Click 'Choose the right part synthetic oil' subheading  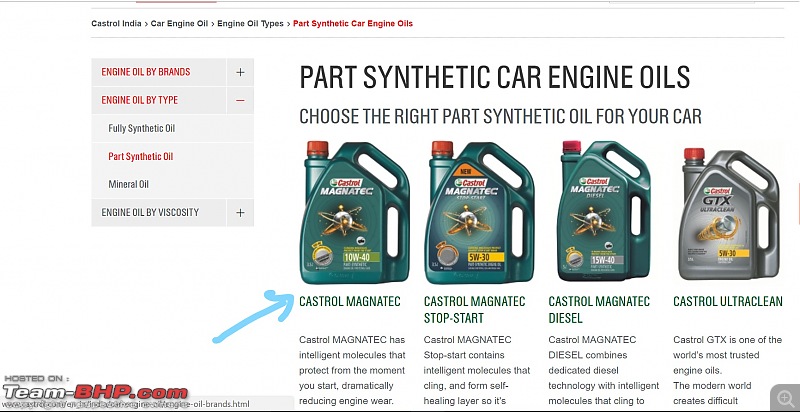click(x=500, y=117)
